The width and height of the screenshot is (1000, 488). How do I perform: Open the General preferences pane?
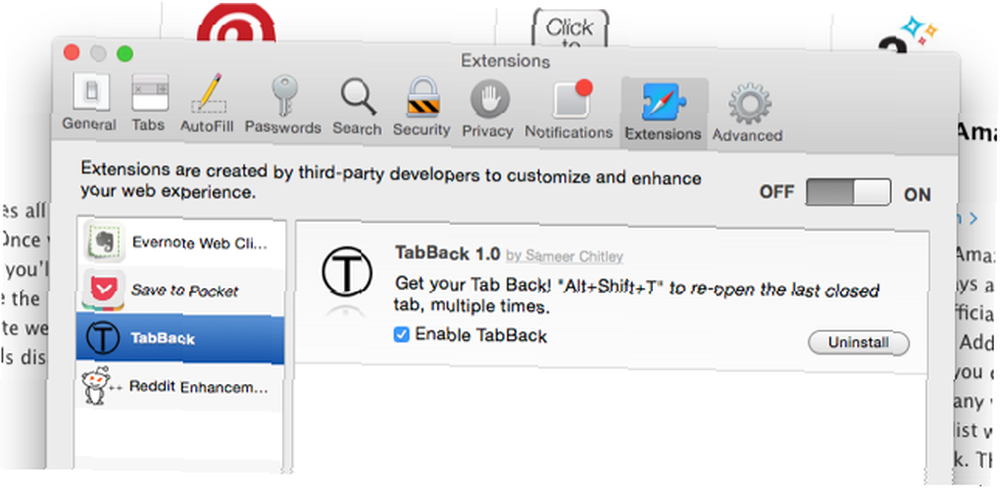click(89, 103)
